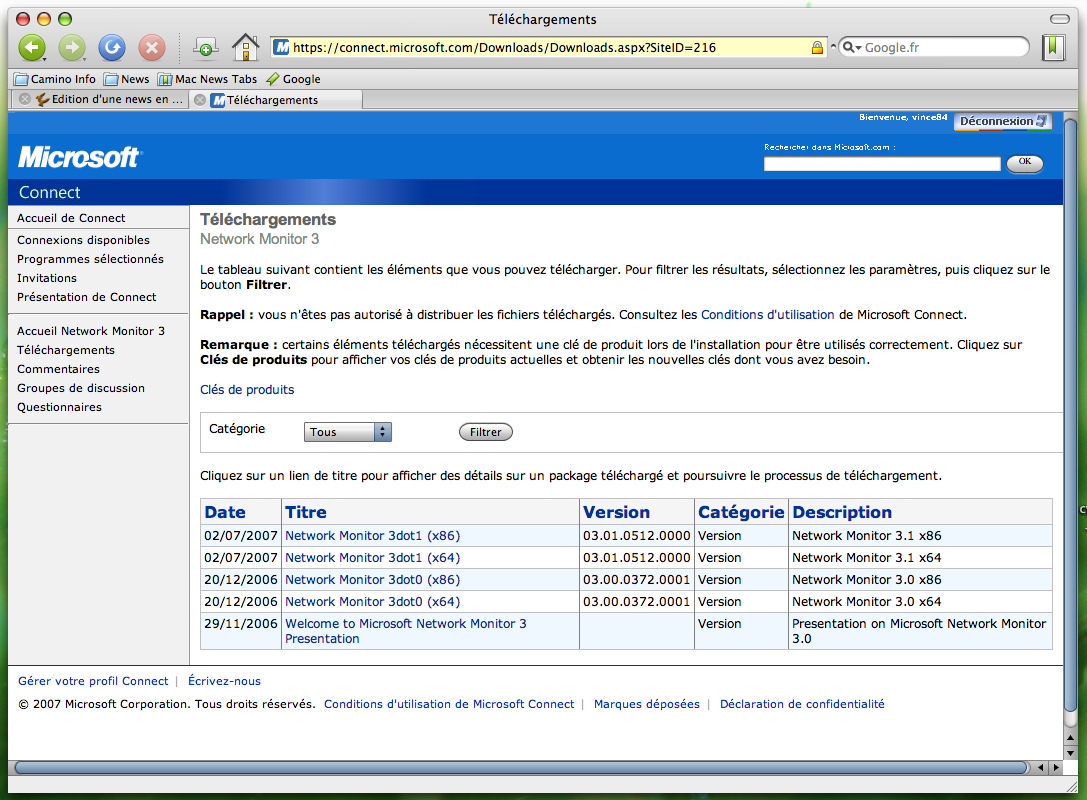Reload the page with the refresh icon
The width and height of the screenshot is (1087, 800).
tap(111, 46)
